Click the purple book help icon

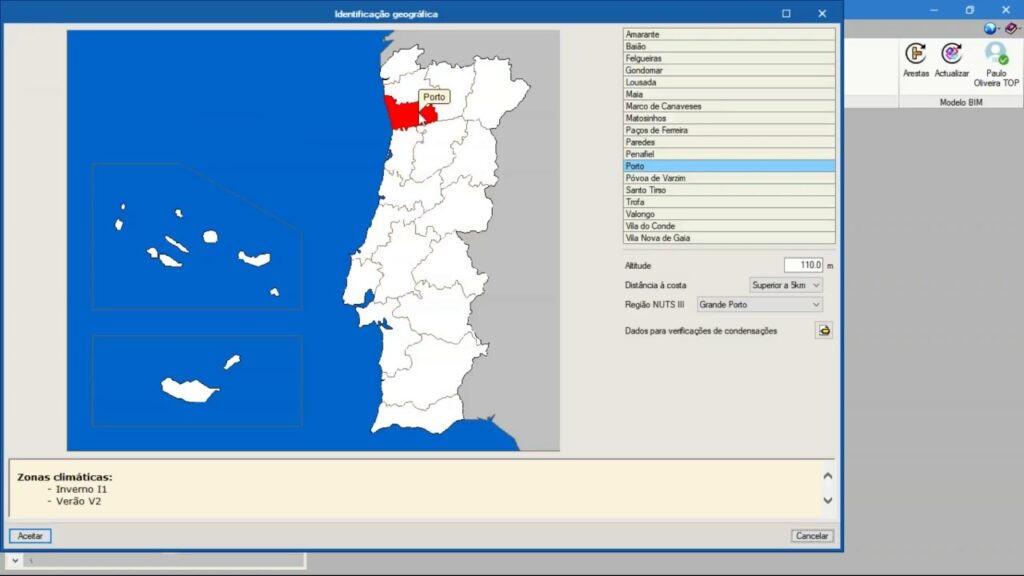(x=1011, y=29)
